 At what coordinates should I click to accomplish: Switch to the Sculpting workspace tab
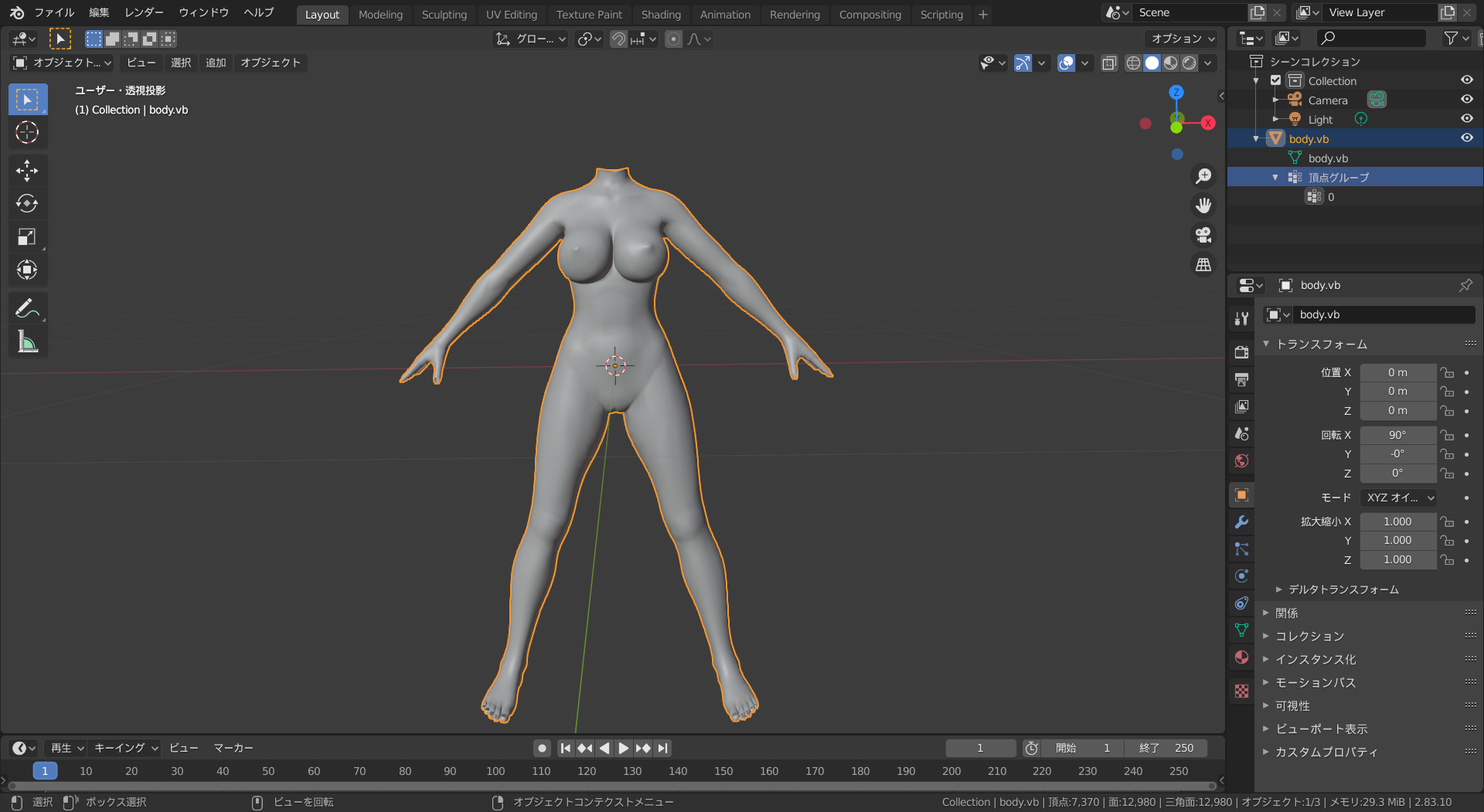point(444,14)
